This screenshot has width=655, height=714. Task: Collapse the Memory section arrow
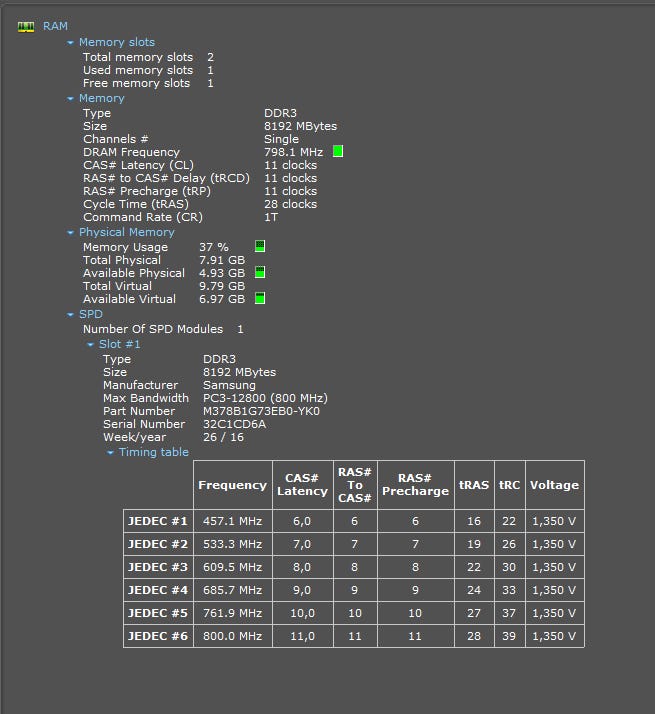(70, 99)
